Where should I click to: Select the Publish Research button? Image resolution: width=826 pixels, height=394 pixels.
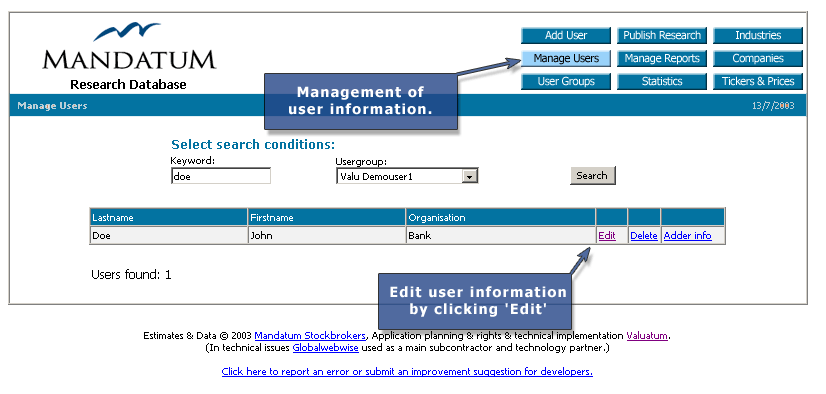[x=662, y=35]
